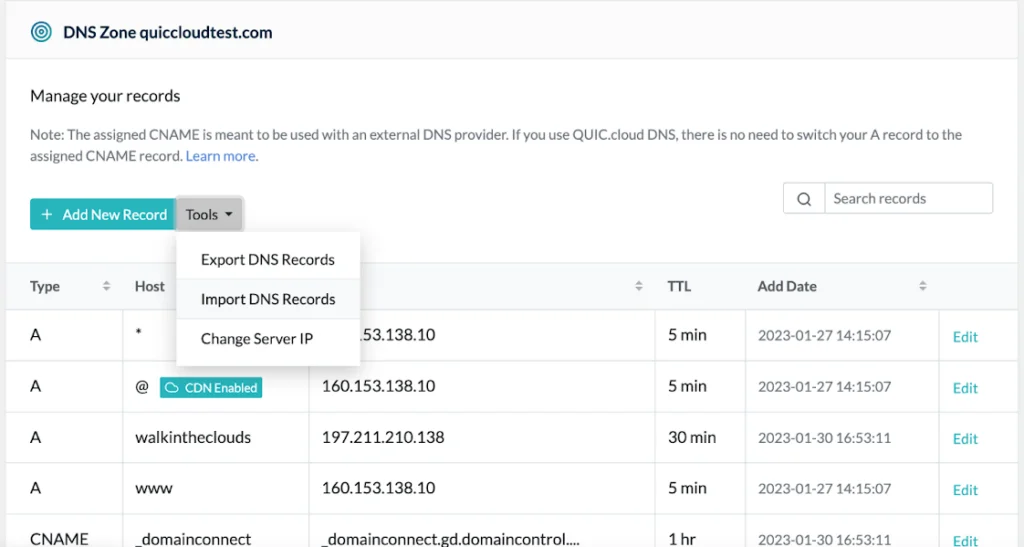Screen dimensions: 1024x547
Task: Click the search magnifier icon
Action: tap(804, 198)
